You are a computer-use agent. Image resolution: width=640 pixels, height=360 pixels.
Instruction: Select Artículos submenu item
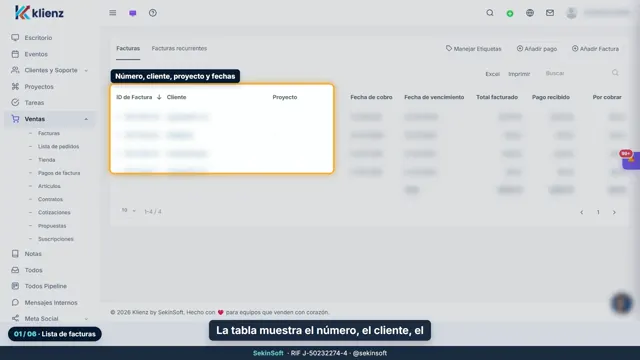[49, 186]
